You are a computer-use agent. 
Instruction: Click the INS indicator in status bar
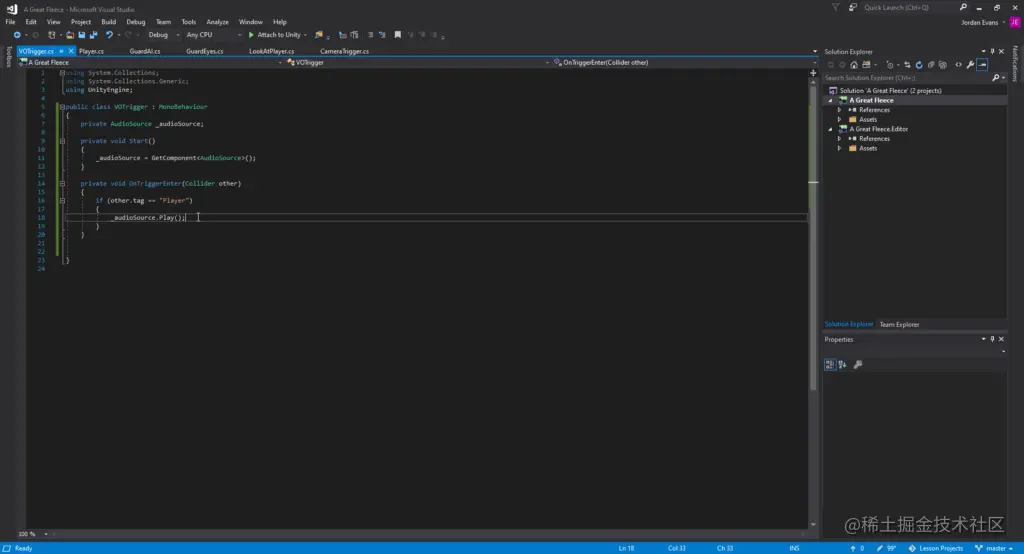point(794,548)
